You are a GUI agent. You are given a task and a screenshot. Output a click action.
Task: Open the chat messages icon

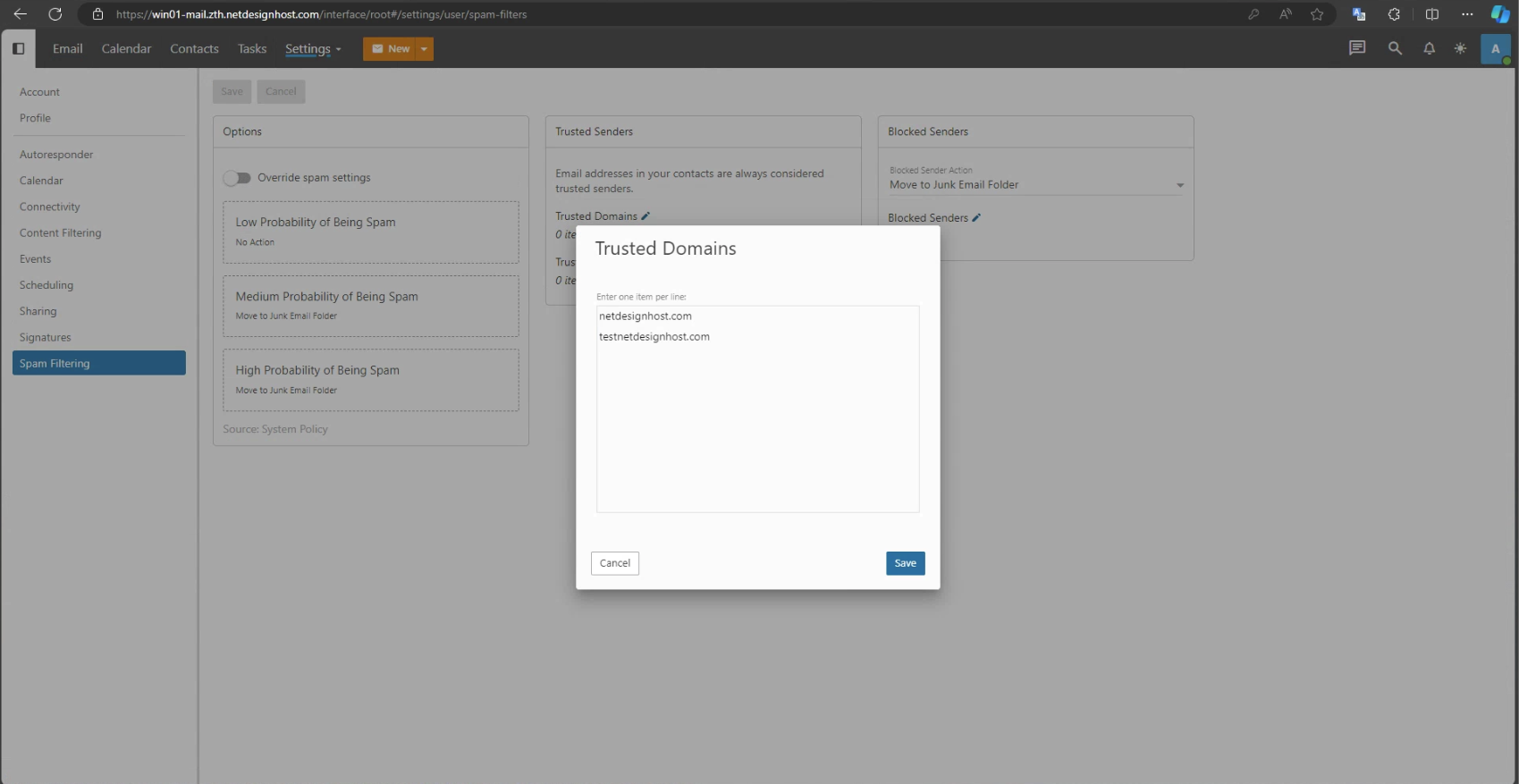1357,48
